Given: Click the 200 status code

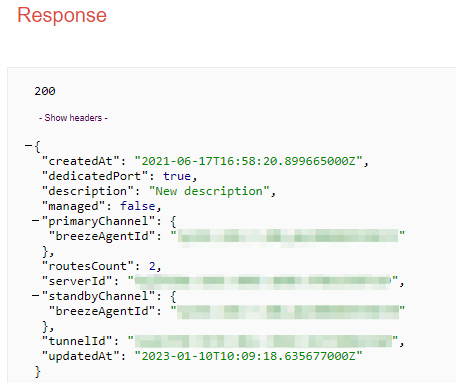Looking at the screenshot, I should [x=45, y=91].
